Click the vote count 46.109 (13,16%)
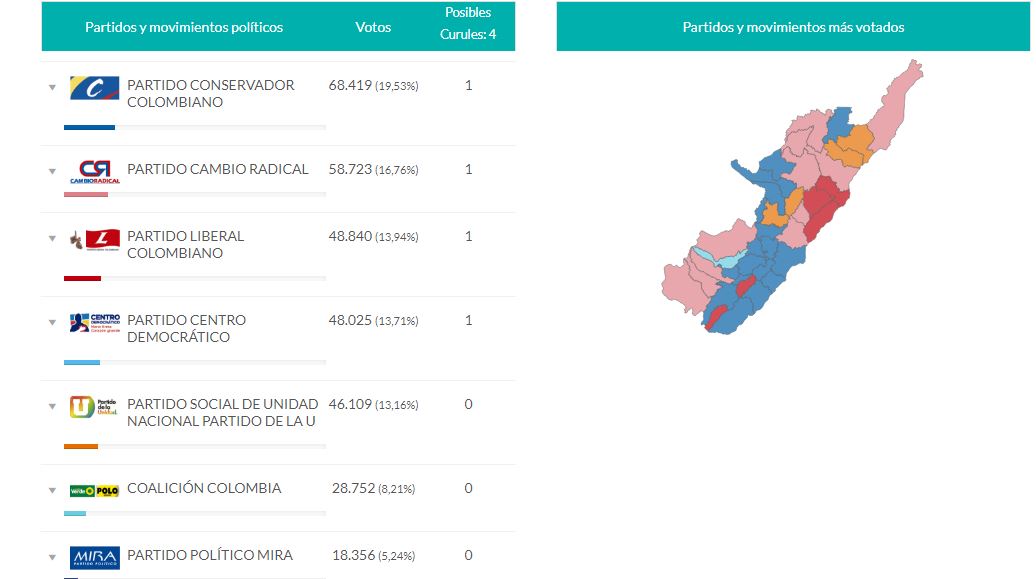Viewport: 1036px width, 579px height. [x=373, y=404]
